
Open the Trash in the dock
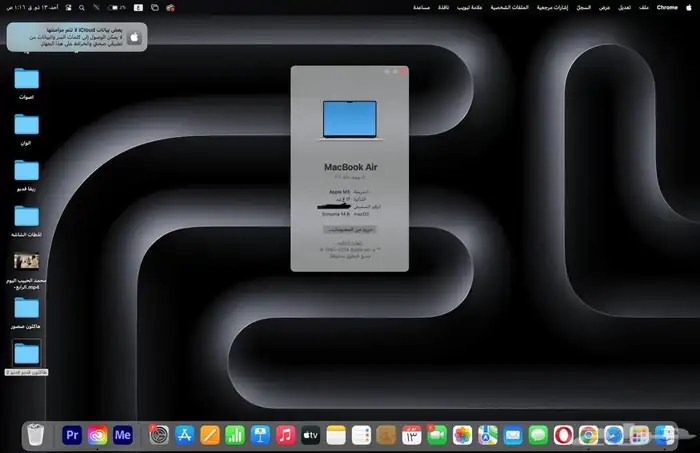click(x=36, y=435)
